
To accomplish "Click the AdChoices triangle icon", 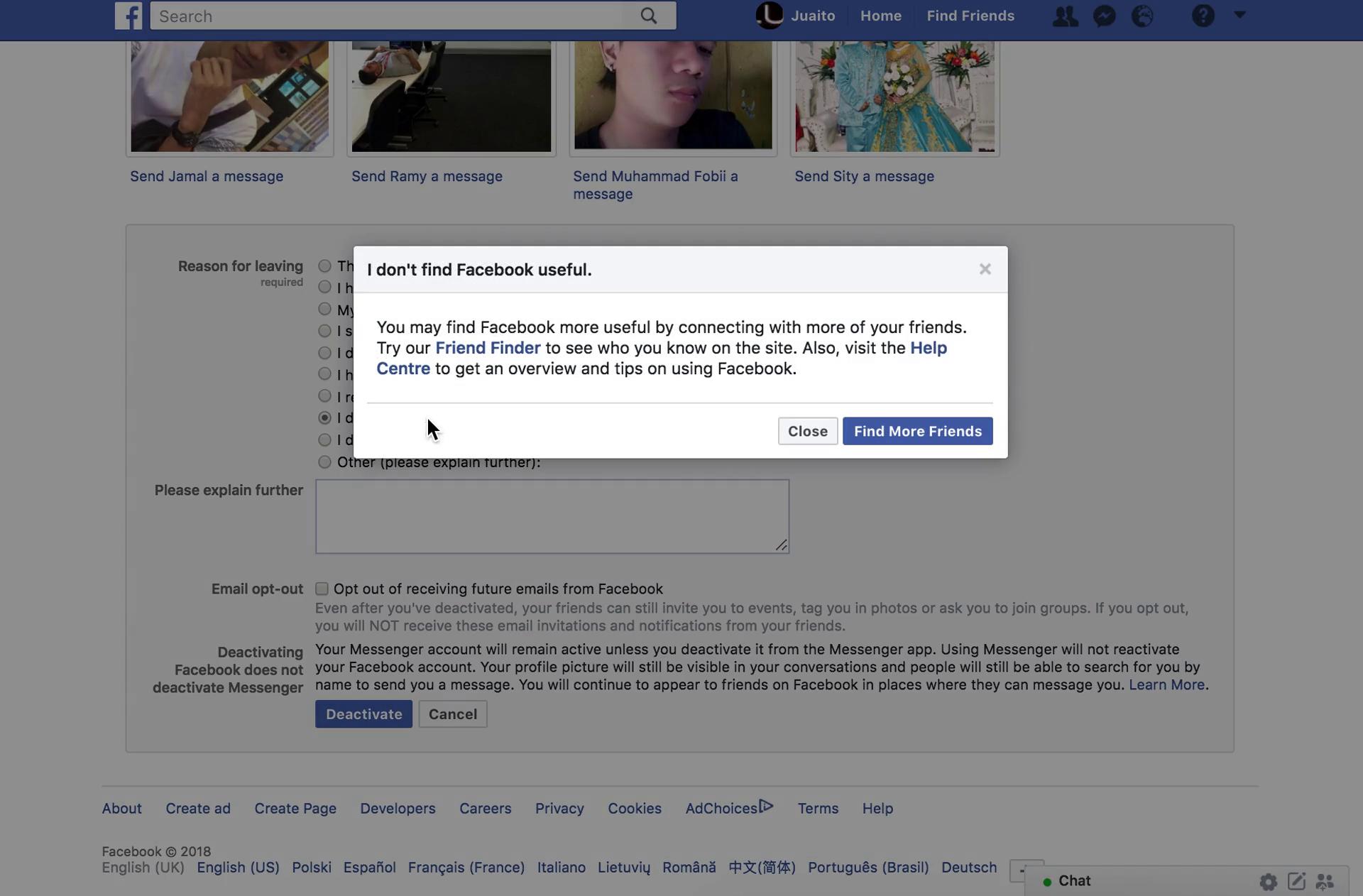I will coord(766,806).
